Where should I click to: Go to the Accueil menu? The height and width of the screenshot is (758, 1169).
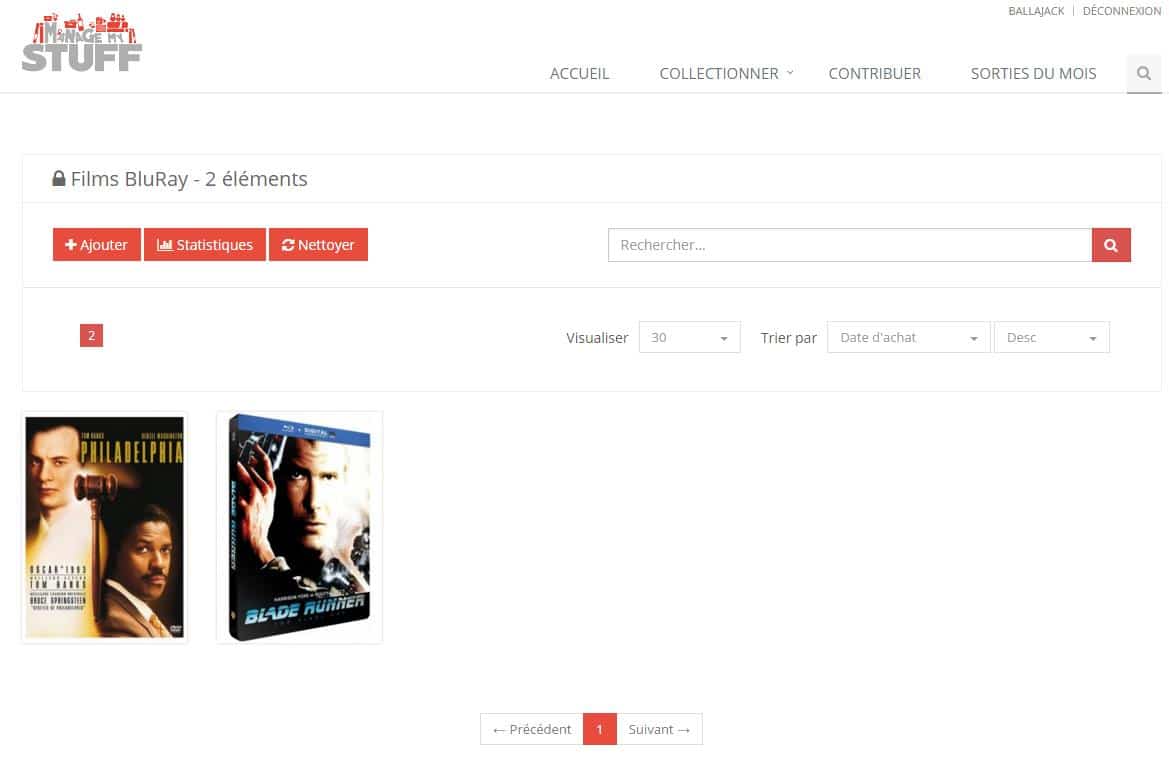579,74
